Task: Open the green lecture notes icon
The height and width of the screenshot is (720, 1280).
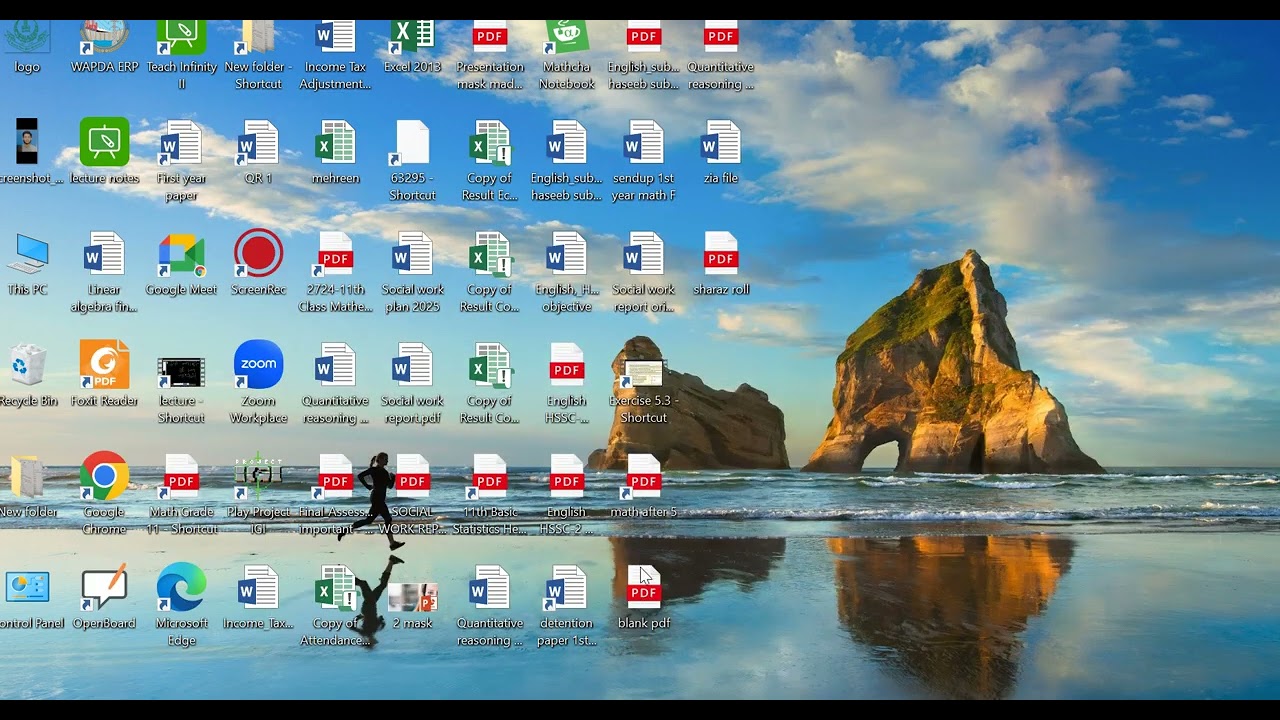Action: tap(104, 151)
